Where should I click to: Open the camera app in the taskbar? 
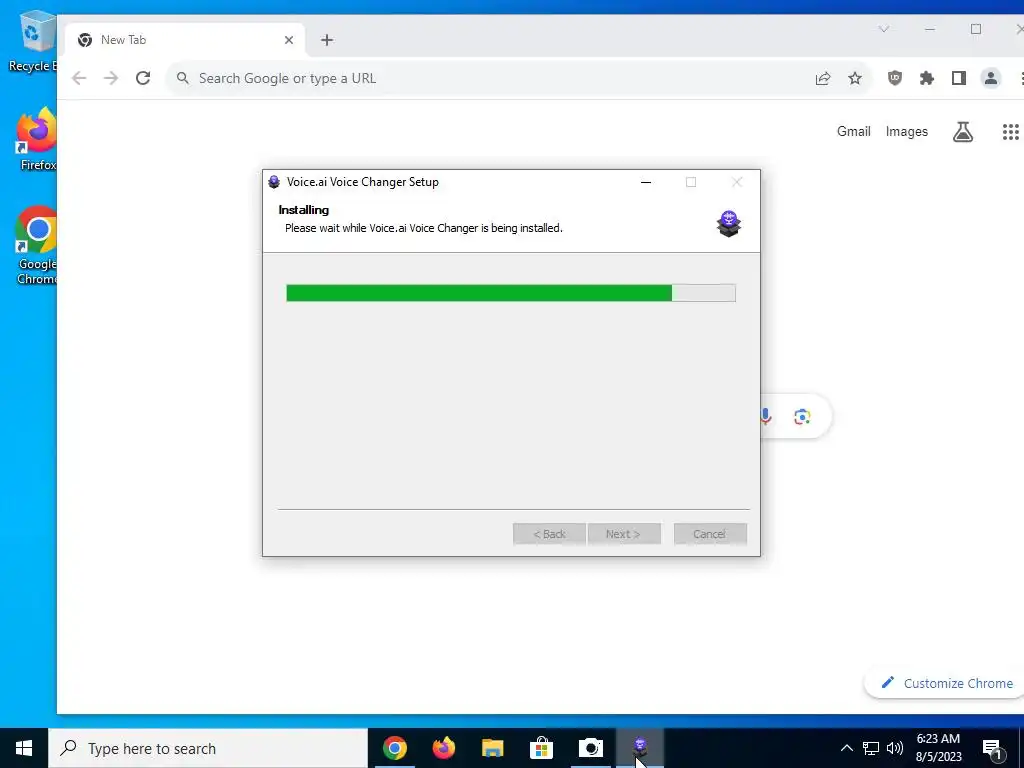pyautogui.click(x=590, y=748)
